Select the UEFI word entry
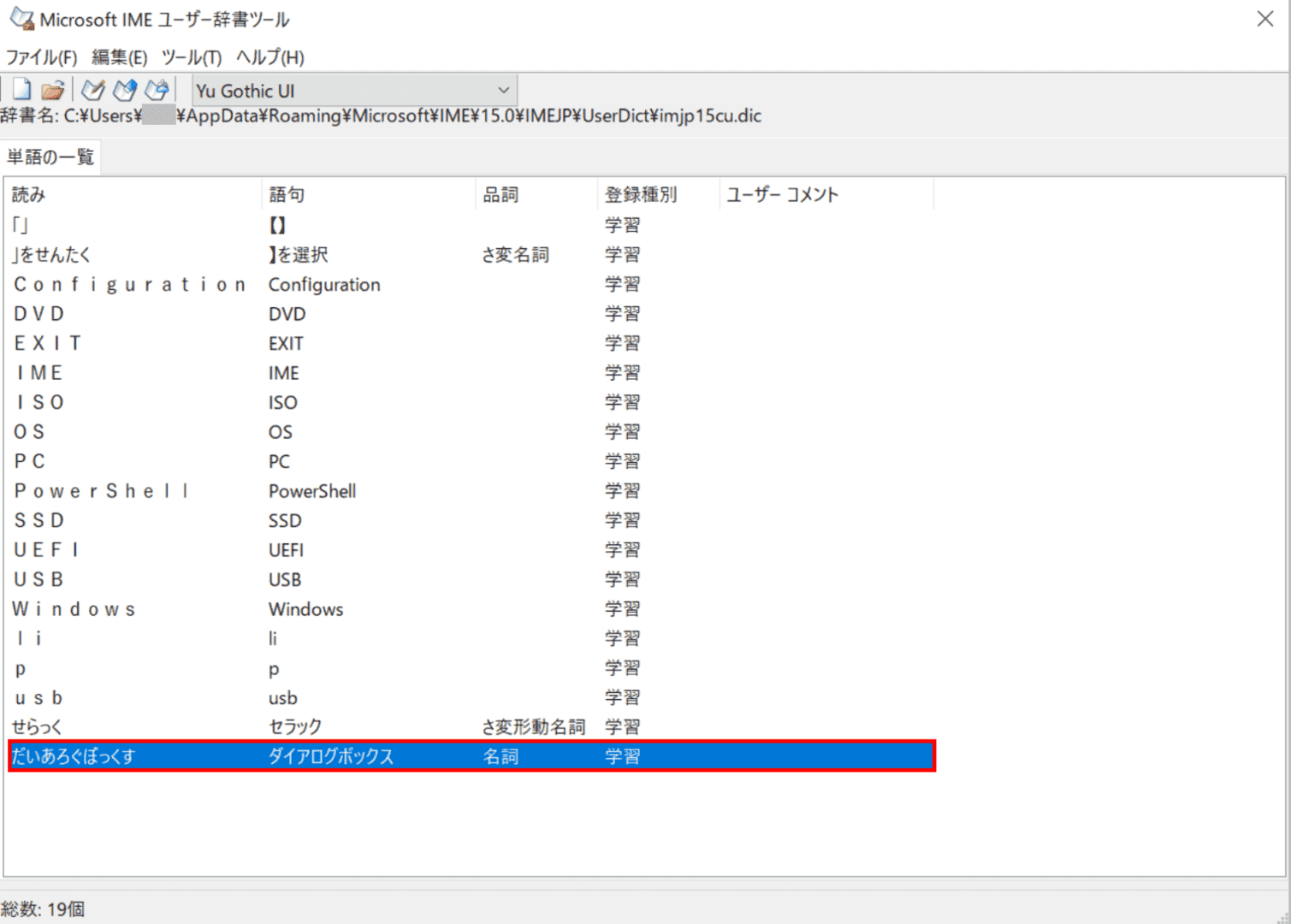1291x924 pixels. click(x=471, y=550)
